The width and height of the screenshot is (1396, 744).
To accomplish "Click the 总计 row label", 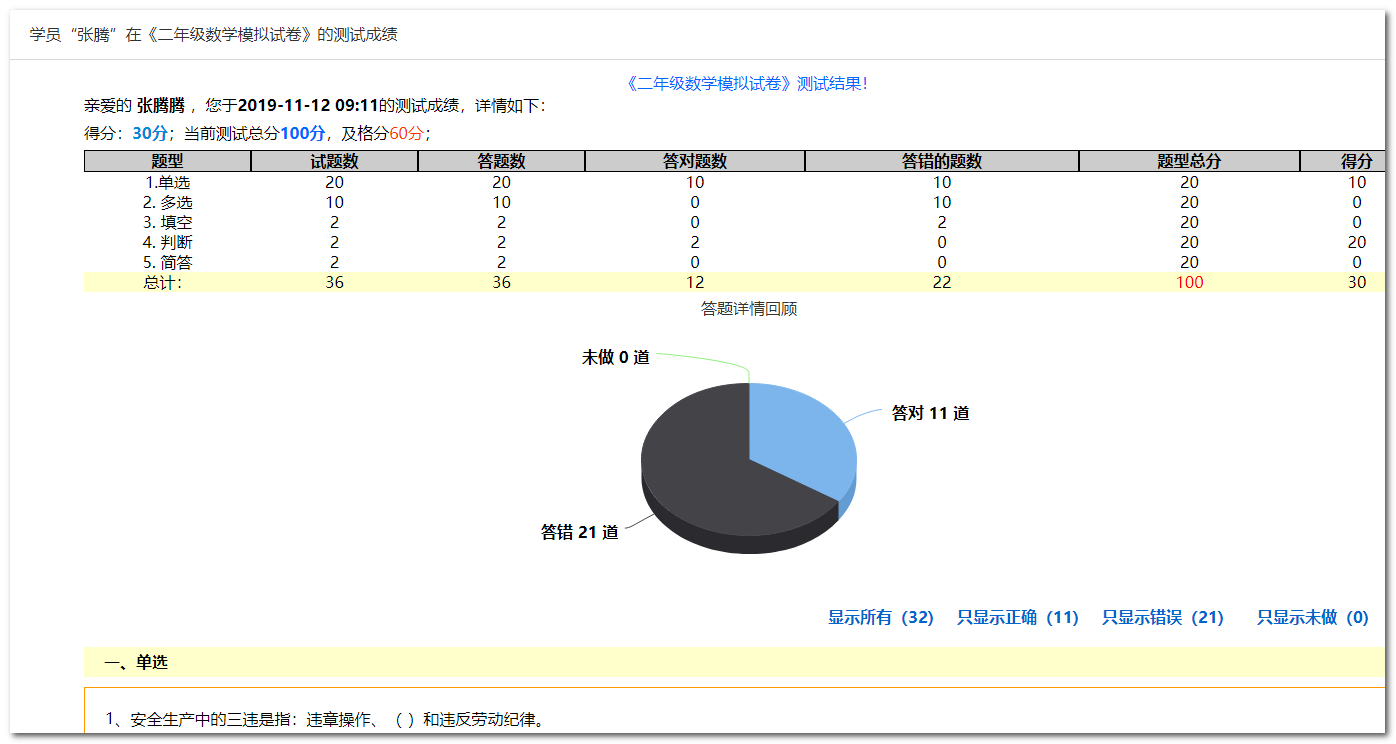I will (163, 282).
